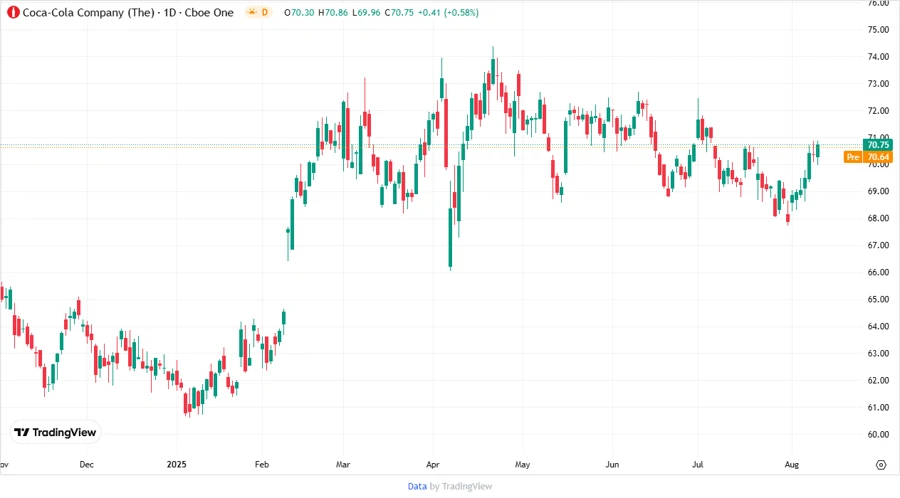Click the 61.00 price axis label
Viewport: 900px width, 498px height.
coord(878,407)
